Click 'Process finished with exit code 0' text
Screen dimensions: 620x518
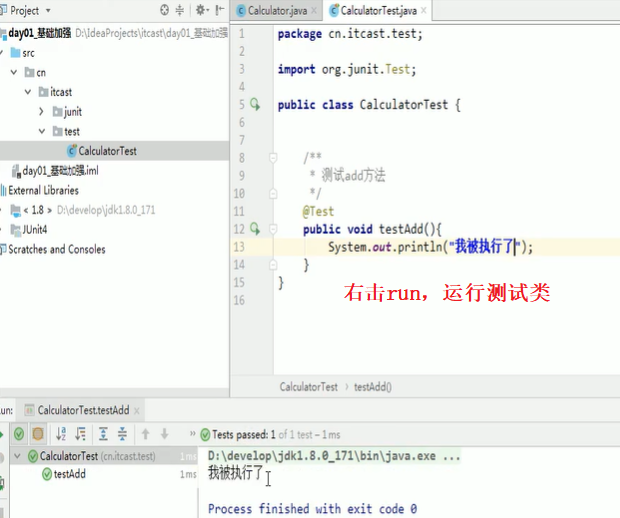pos(312,509)
